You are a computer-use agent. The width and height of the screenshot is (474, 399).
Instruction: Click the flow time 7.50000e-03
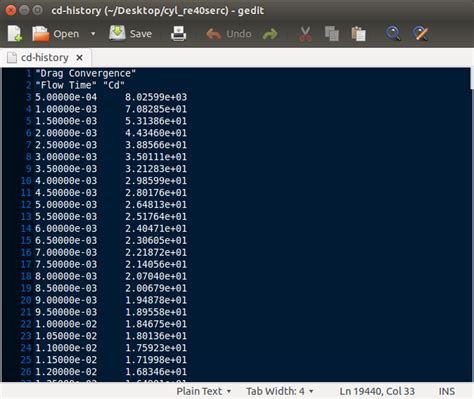(66, 264)
